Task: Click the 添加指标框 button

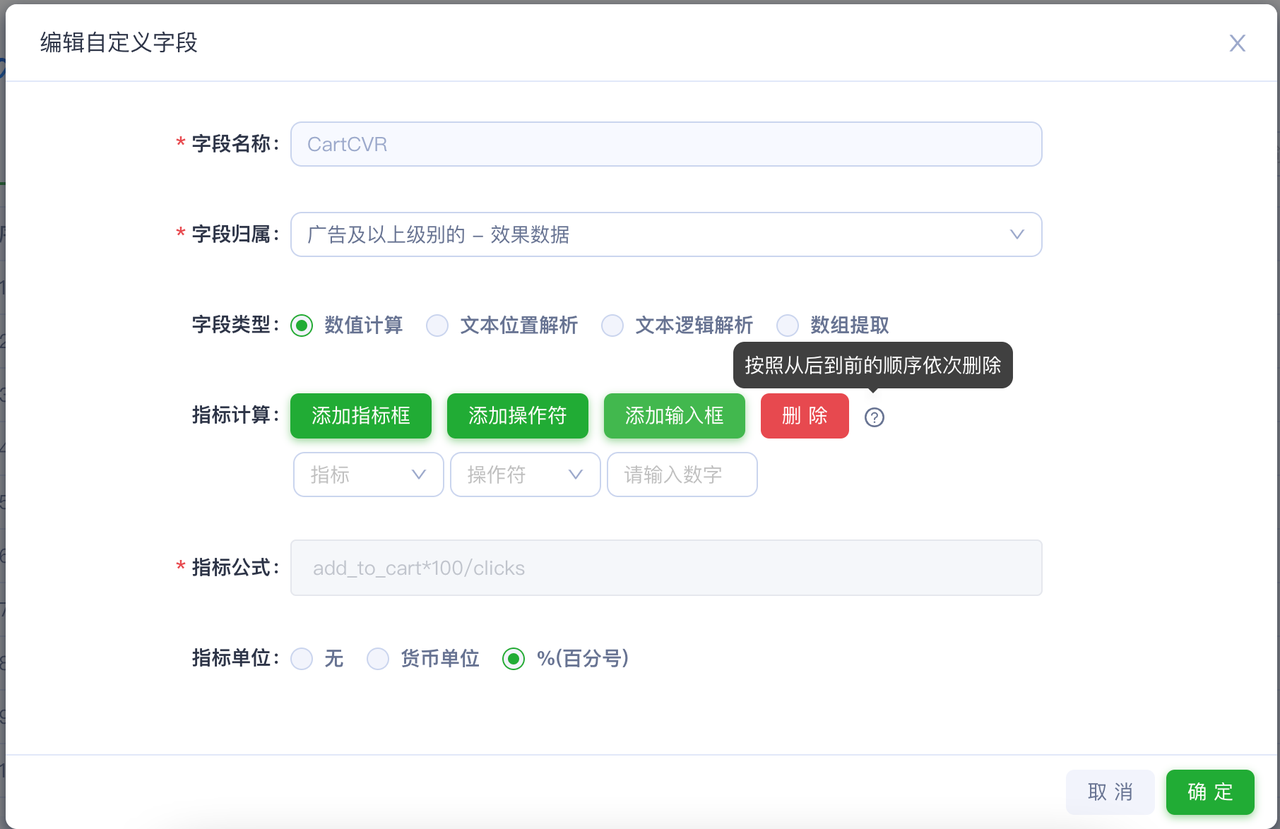Action: (x=361, y=416)
